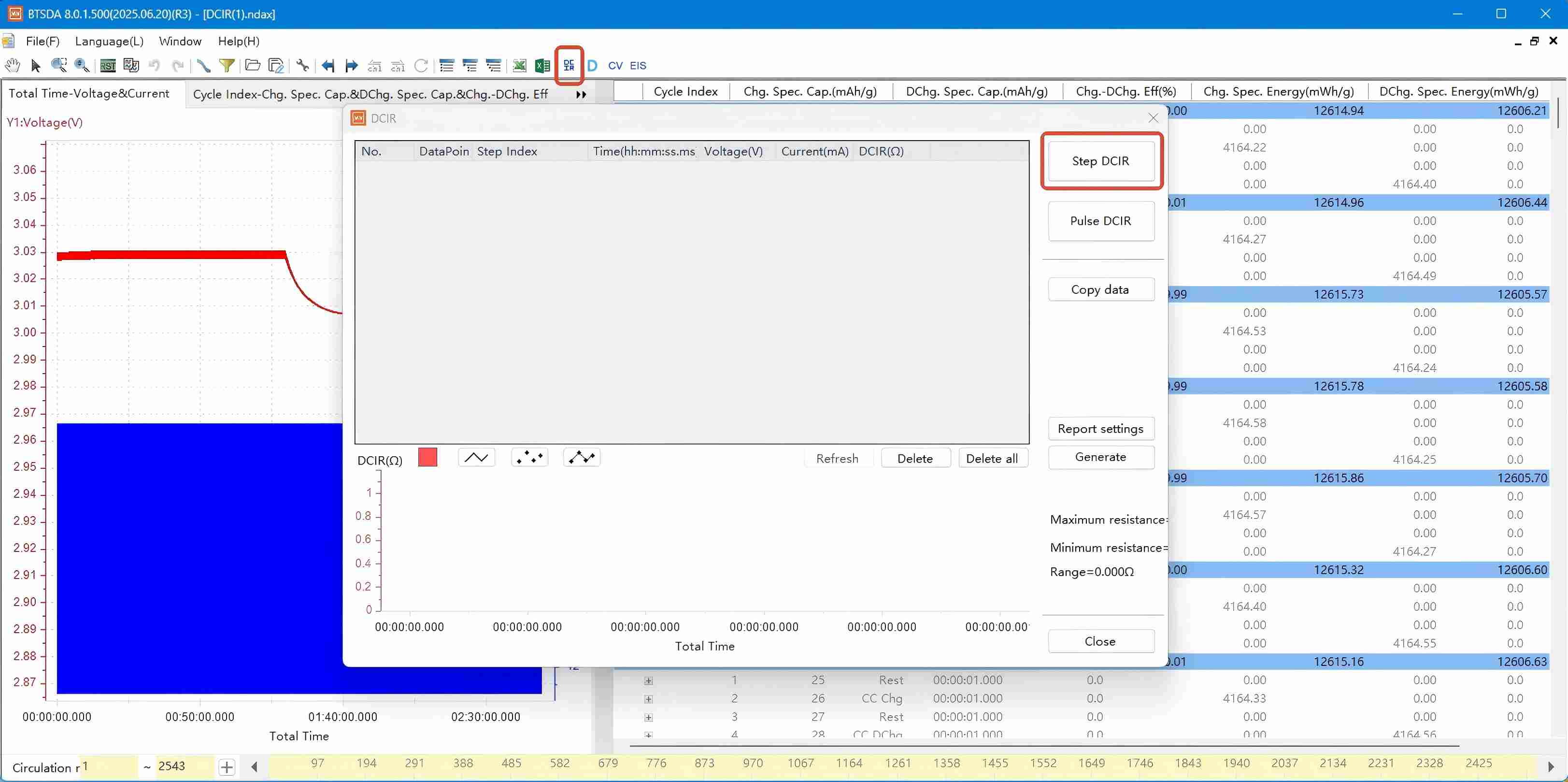
Task: Click the Cycle Index column header
Action: pyautogui.click(x=685, y=92)
